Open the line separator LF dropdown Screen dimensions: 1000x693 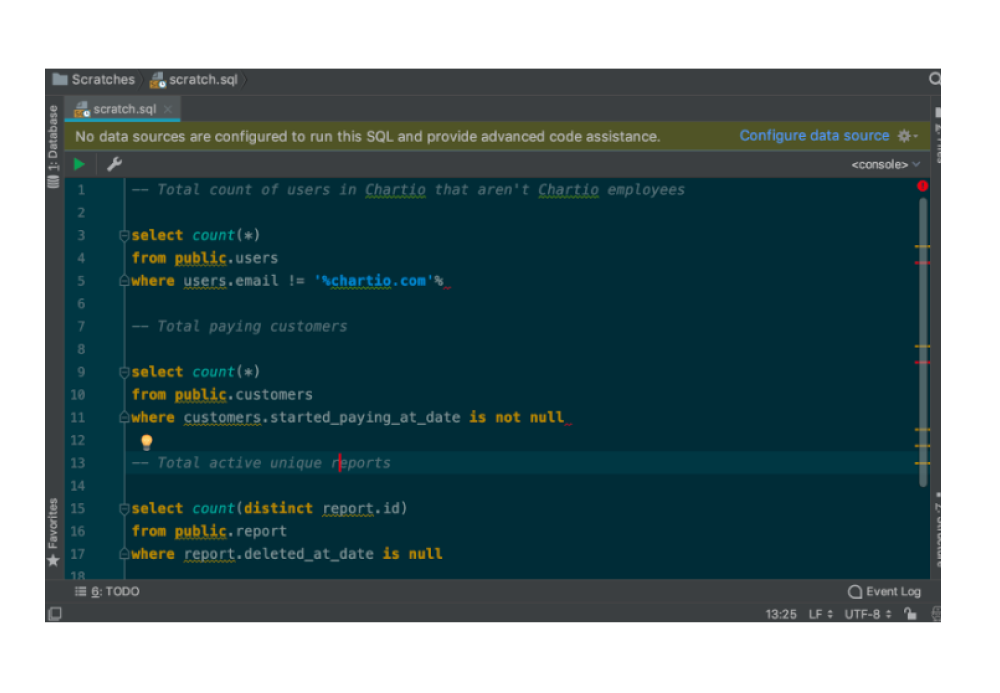(x=817, y=614)
